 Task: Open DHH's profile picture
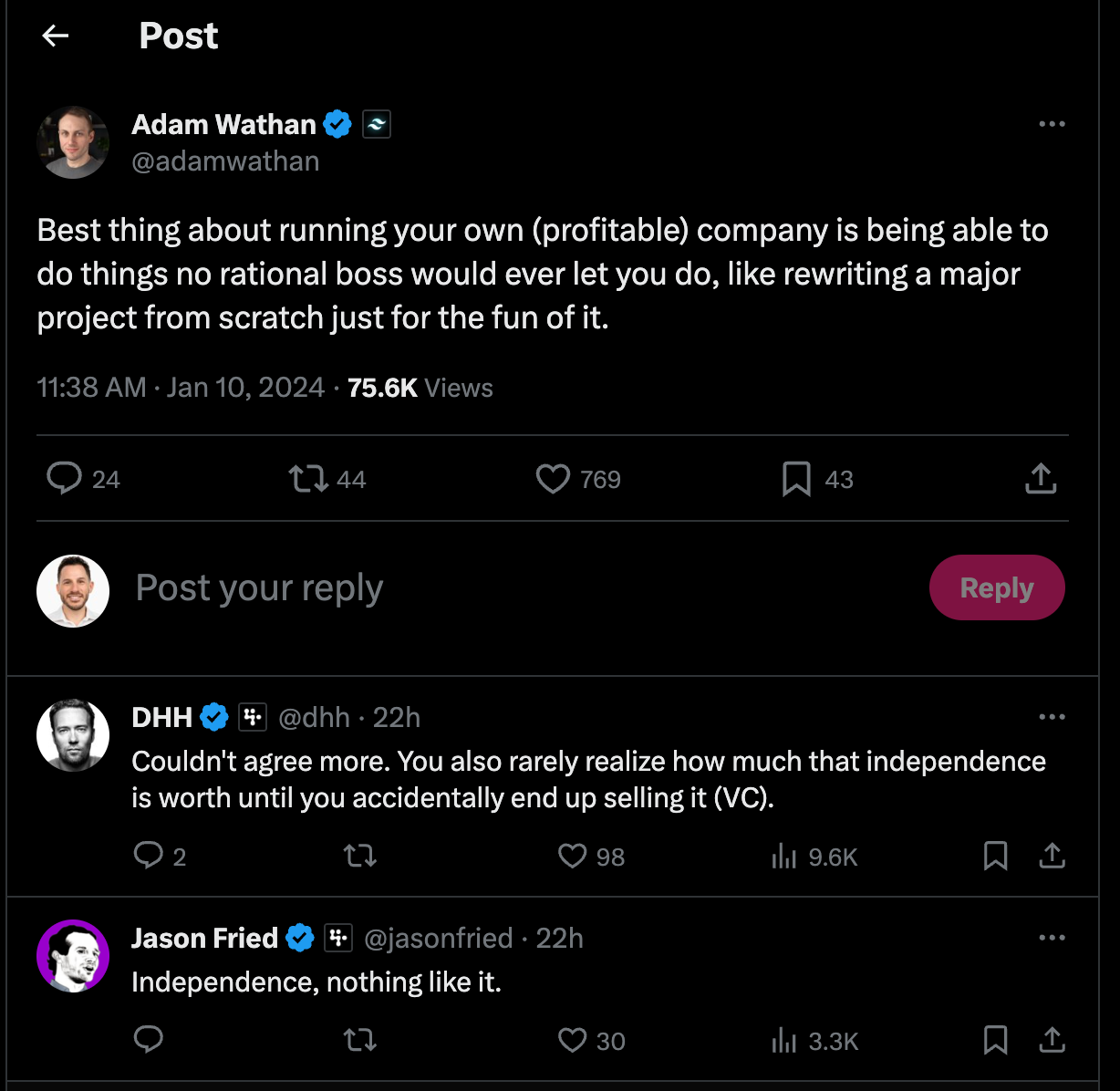pyautogui.click(x=73, y=735)
